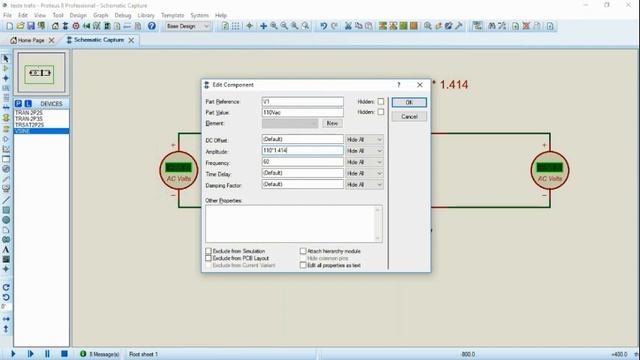Select the Selection Mode arrow tool

pyautogui.click(x=6, y=59)
